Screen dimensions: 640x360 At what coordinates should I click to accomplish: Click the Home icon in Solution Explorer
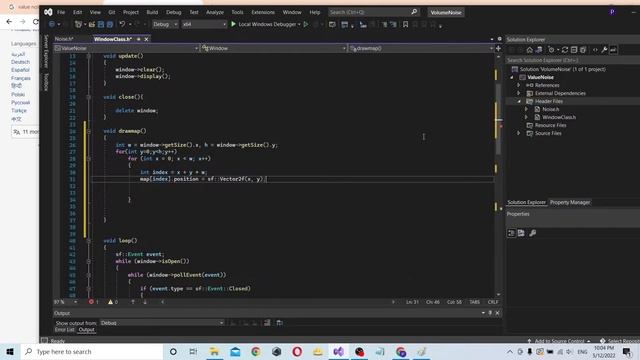click(x=529, y=50)
